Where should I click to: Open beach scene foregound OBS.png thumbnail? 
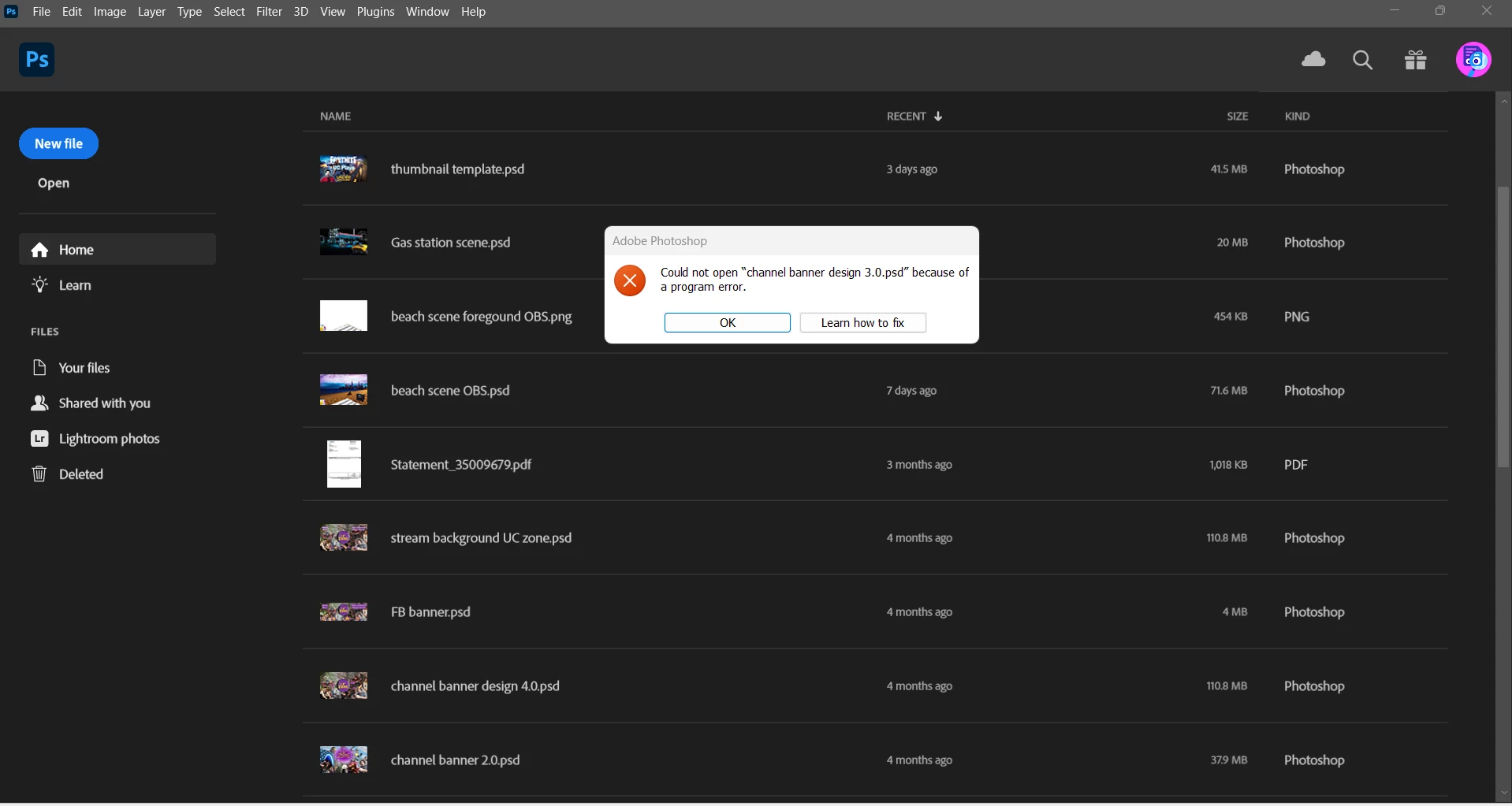click(x=344, y=316)
